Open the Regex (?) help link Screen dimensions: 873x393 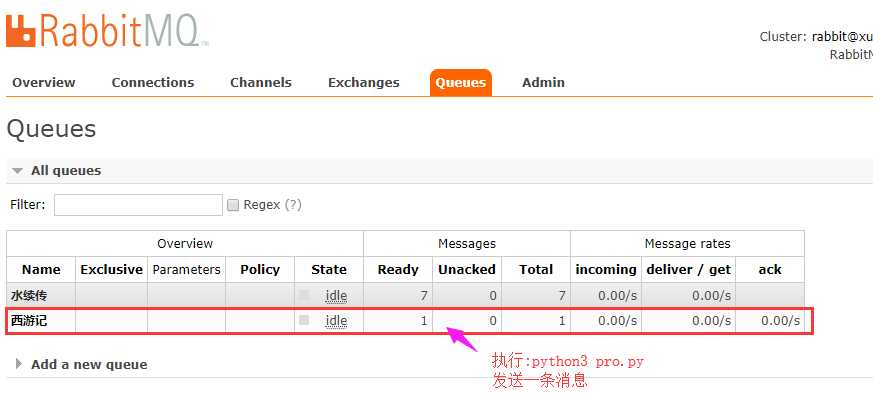pos(293,204)
